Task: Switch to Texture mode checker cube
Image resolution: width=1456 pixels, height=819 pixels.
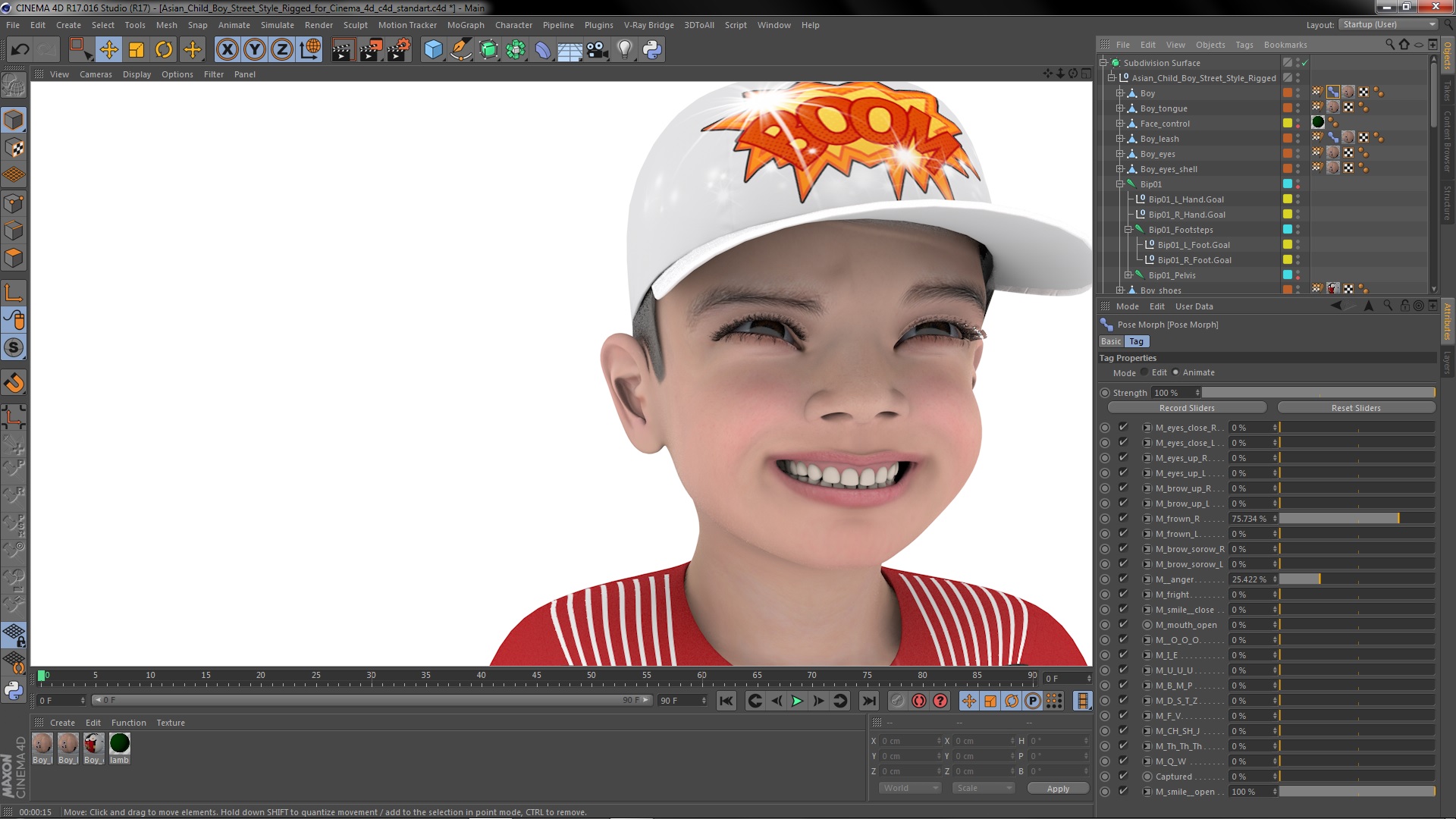Action: pyautogui.click(x=14, y=148)
